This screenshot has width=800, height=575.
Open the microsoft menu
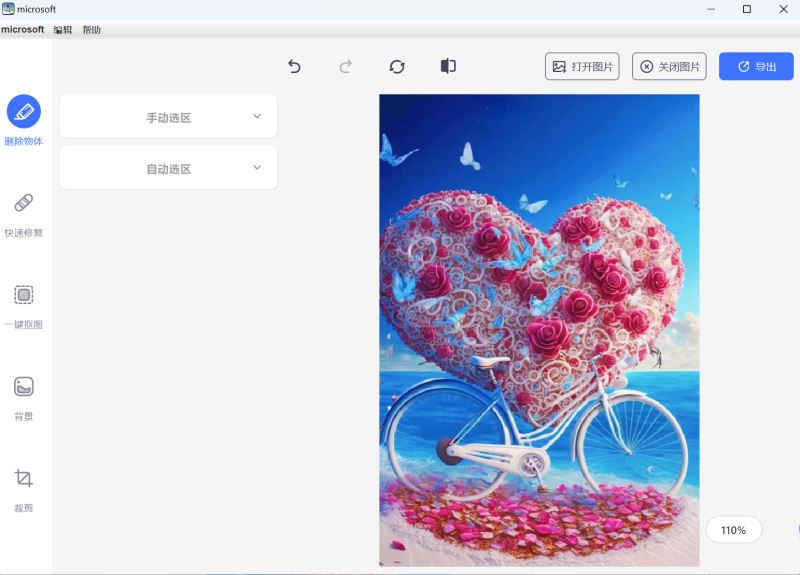point(22,30)
